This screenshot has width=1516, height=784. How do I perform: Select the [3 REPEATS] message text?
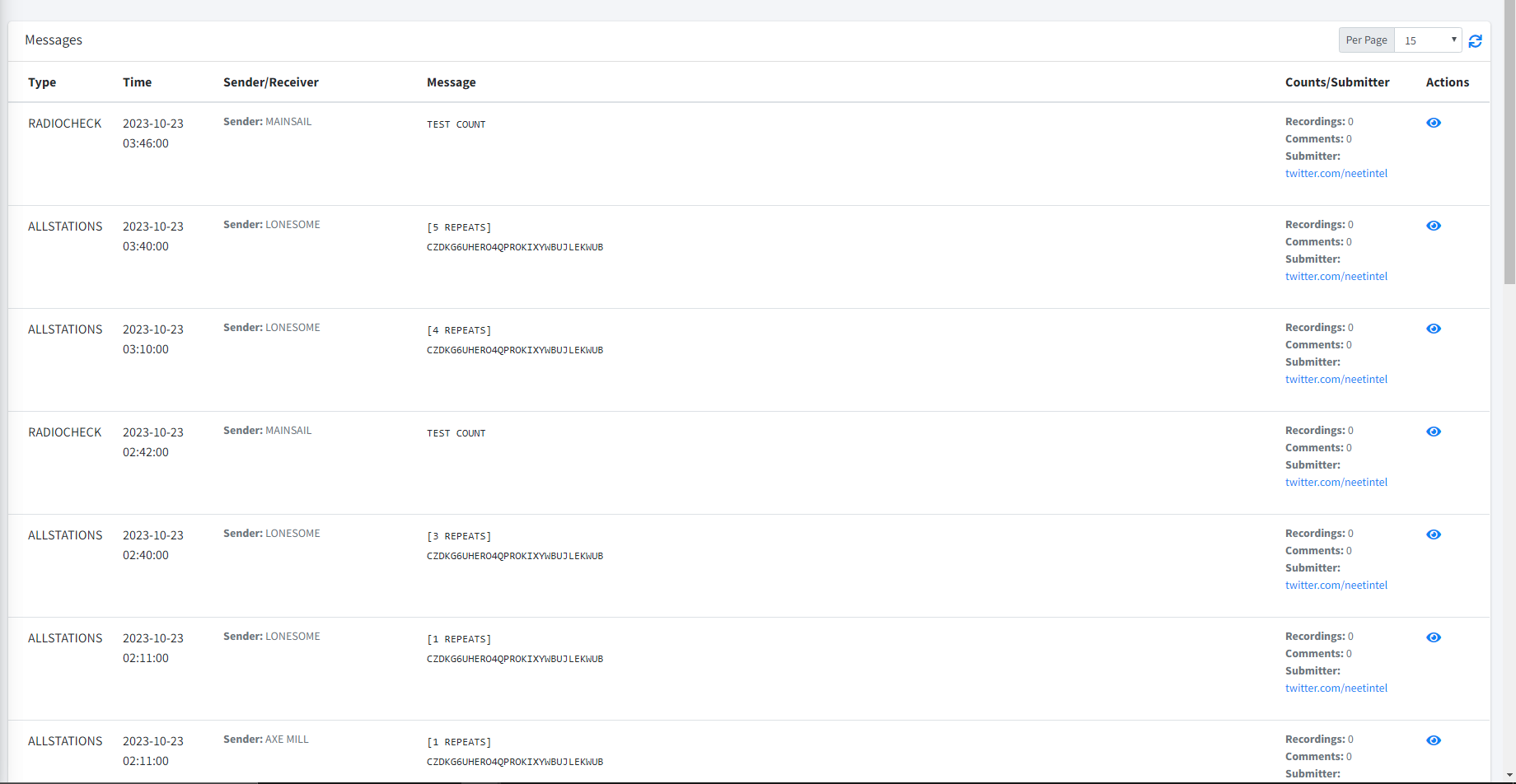point(459,536)
